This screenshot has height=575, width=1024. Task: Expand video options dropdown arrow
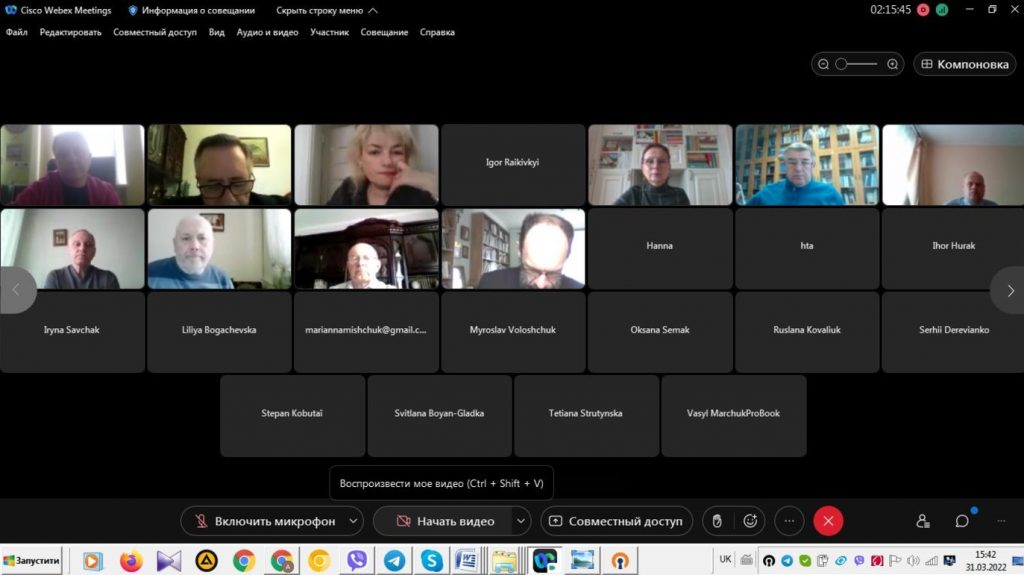pyautogui.click(x=520, y=521)
